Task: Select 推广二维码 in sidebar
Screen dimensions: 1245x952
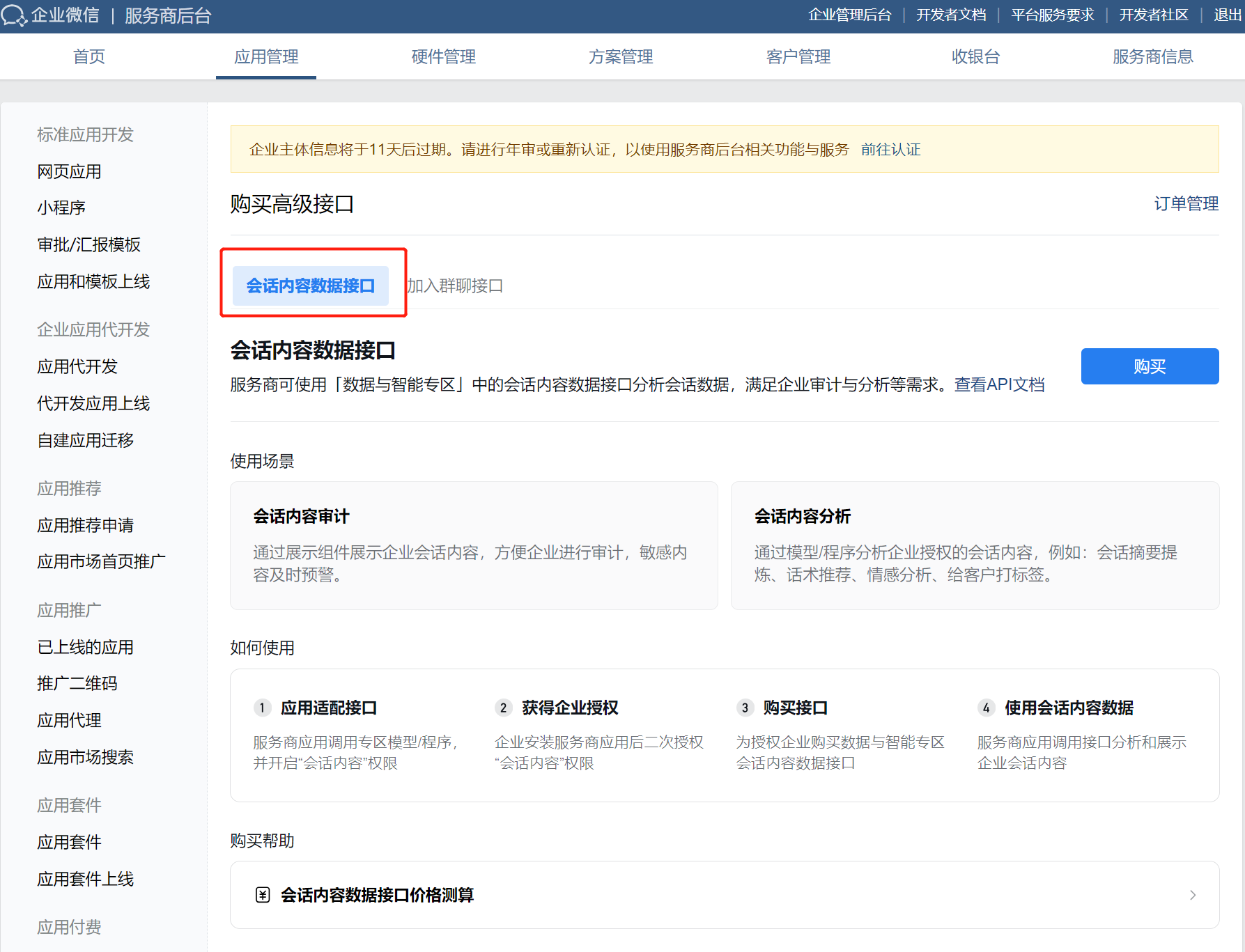Action: point(77,683)
